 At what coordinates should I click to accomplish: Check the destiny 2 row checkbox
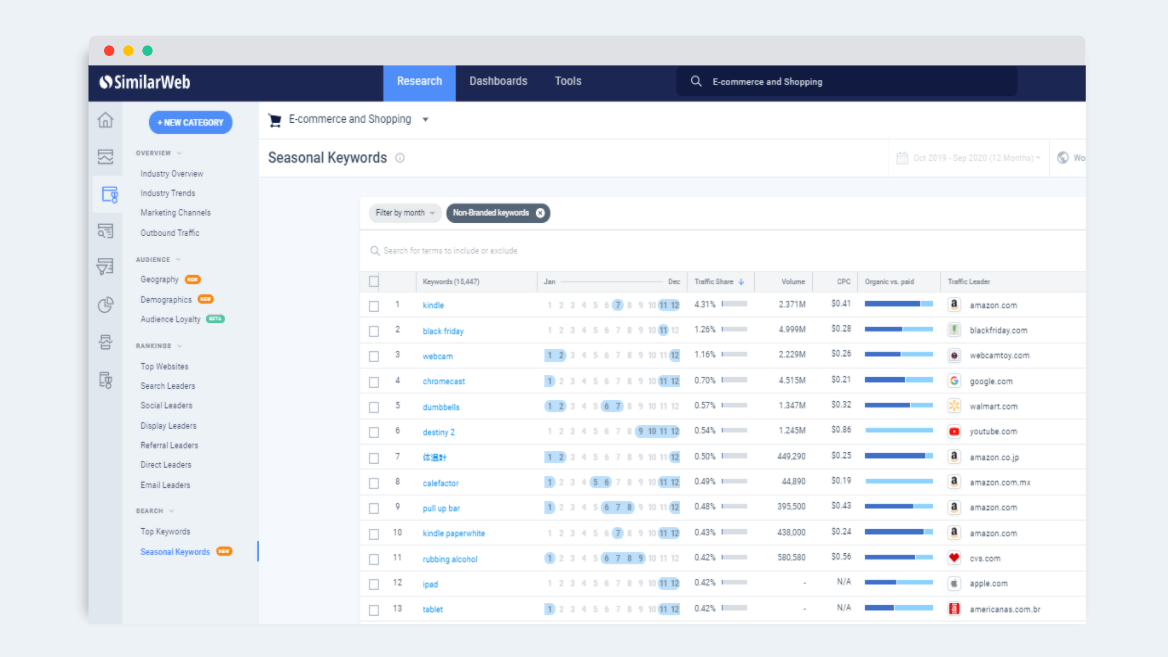(x=374, y=433)
